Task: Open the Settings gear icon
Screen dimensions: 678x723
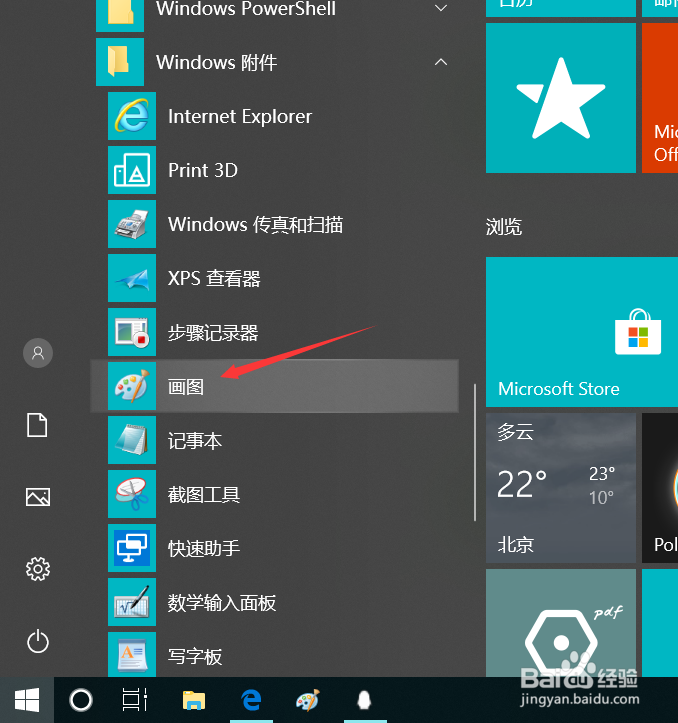Action: tap(38, 569)
